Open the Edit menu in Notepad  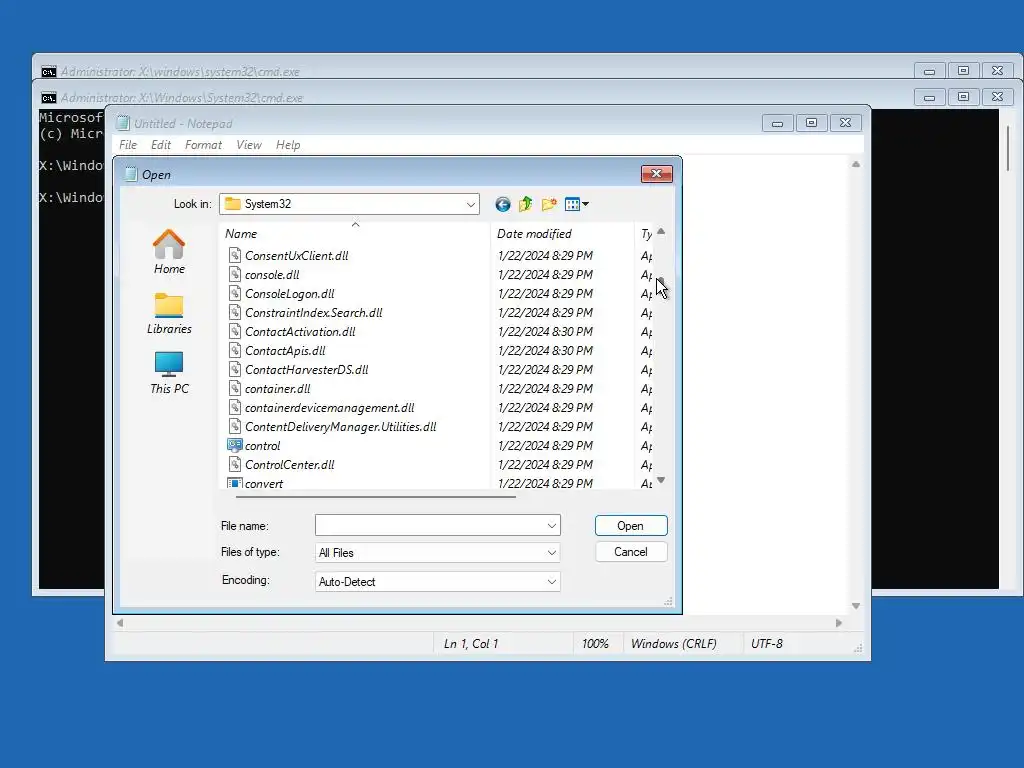[x=161, y=145]
